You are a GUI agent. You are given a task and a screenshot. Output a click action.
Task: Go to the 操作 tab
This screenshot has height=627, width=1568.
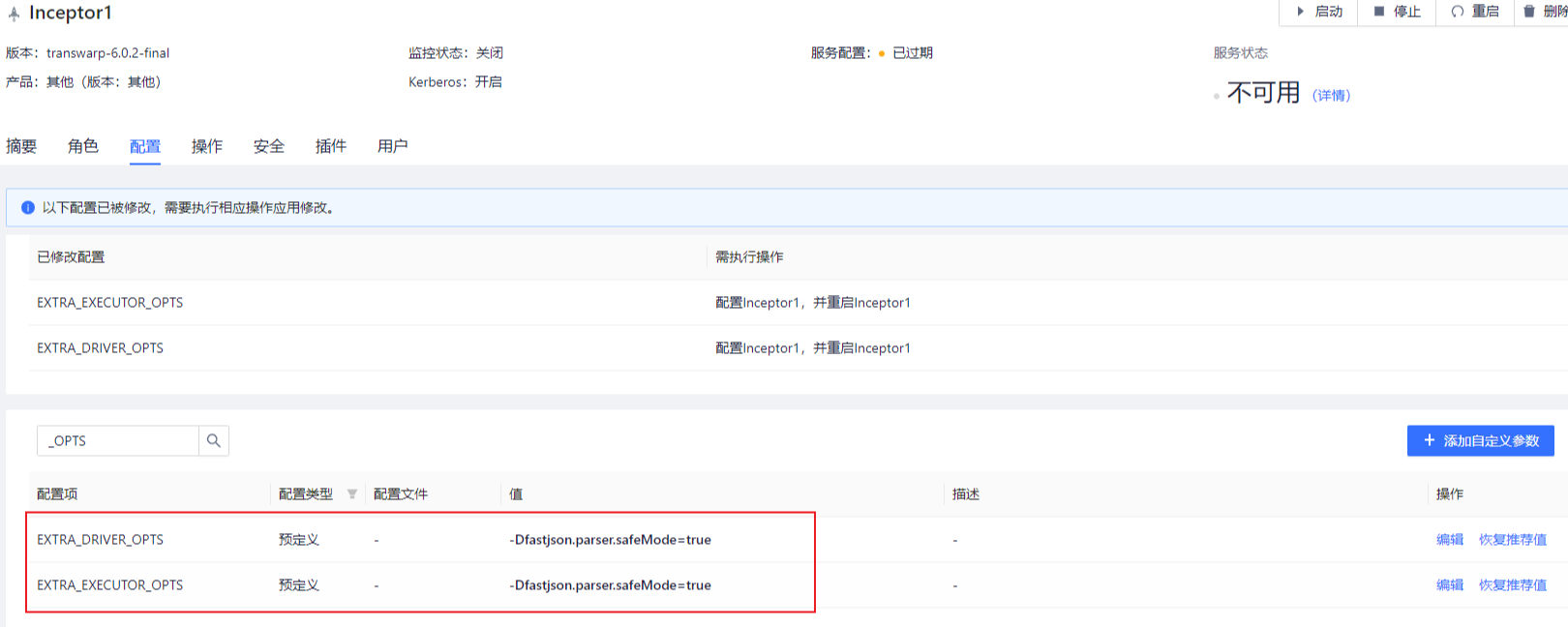tap(207, 146)
